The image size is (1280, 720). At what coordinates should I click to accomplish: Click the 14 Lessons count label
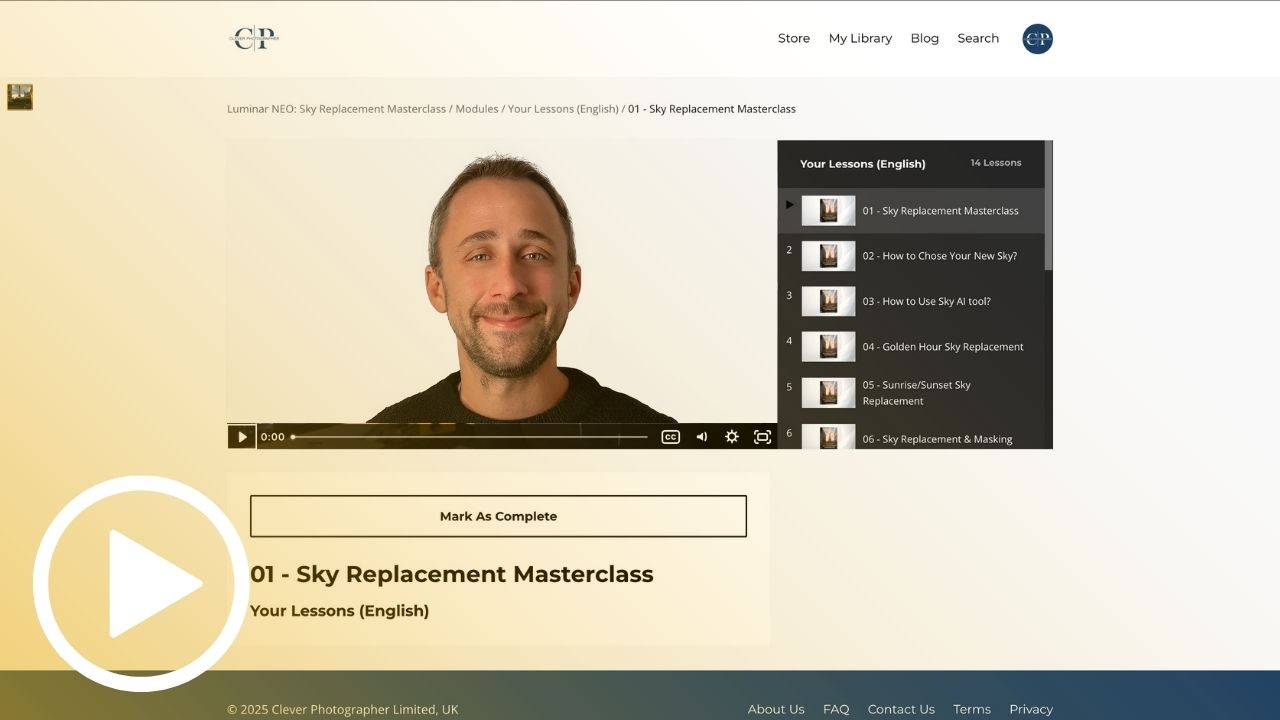tap(996, 163)
